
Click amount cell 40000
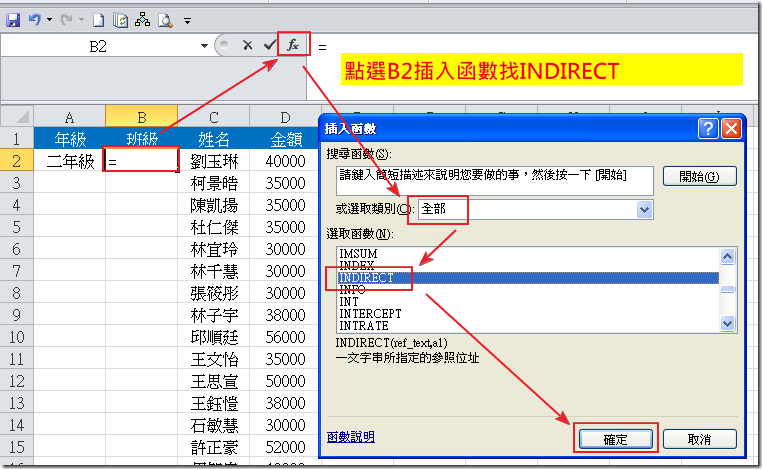(285, 161)
